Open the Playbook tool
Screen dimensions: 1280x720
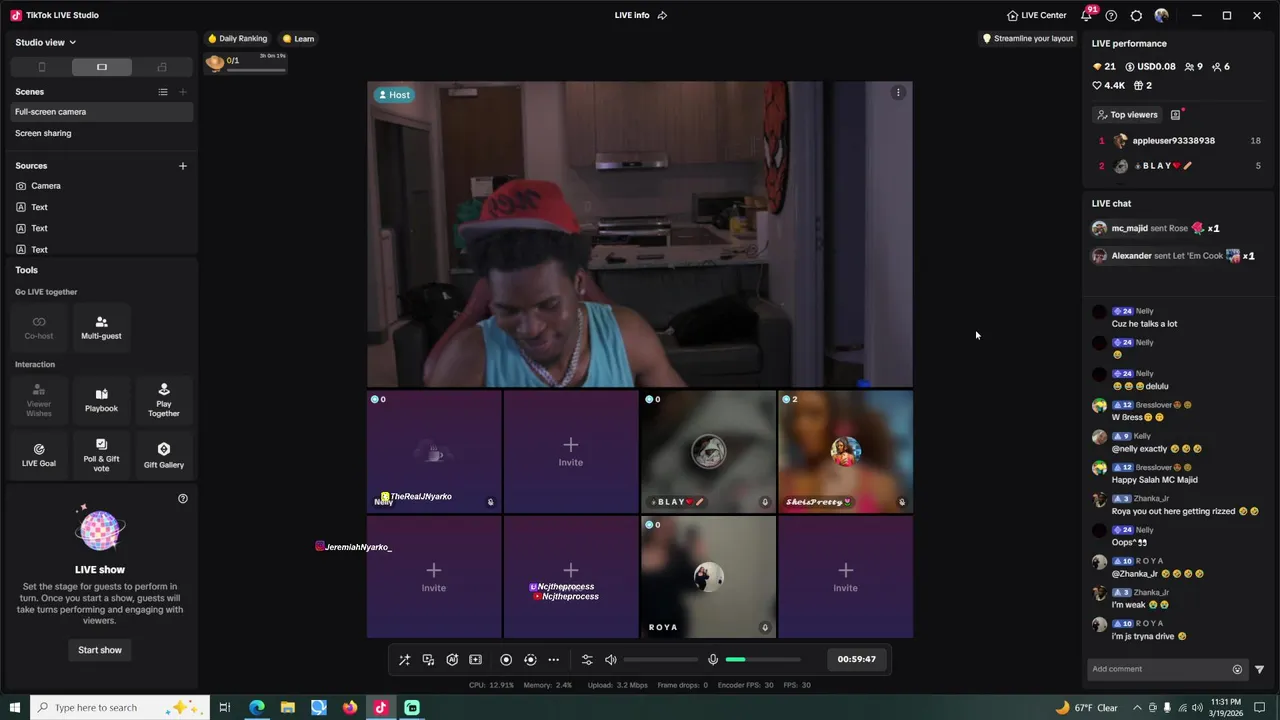tap(101, 400)
